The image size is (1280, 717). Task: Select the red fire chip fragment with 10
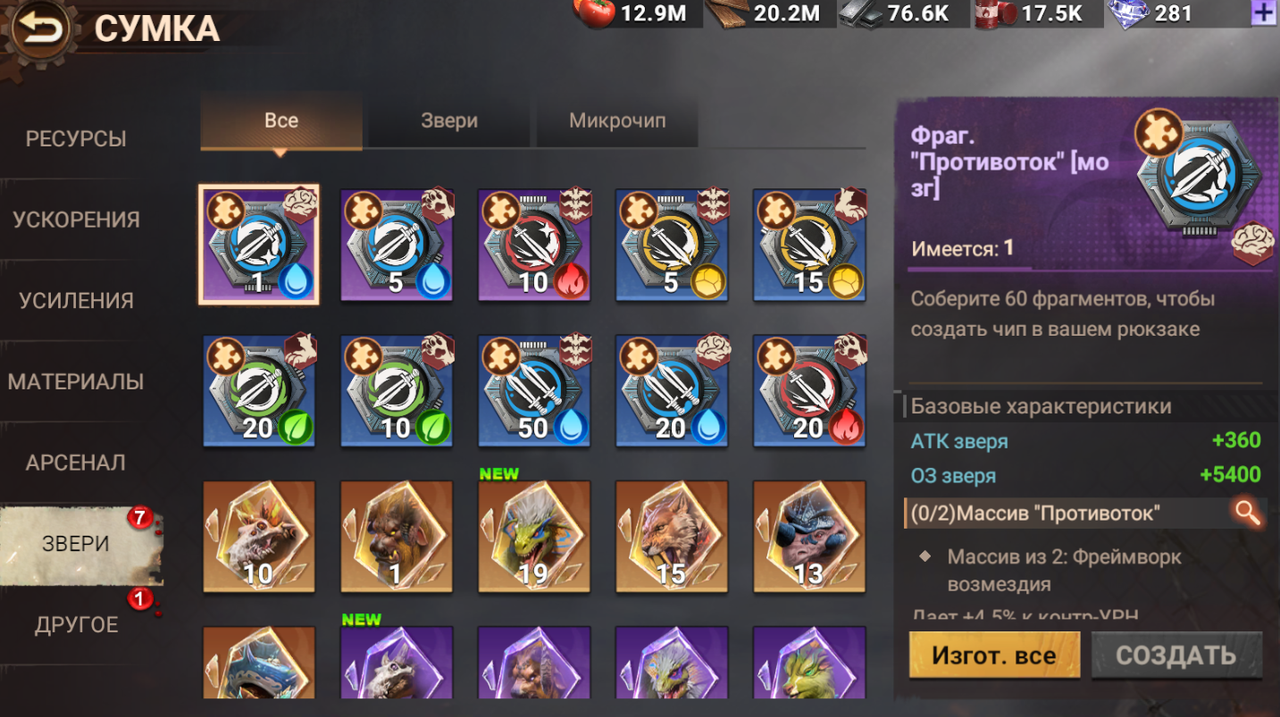pos(534,246)
